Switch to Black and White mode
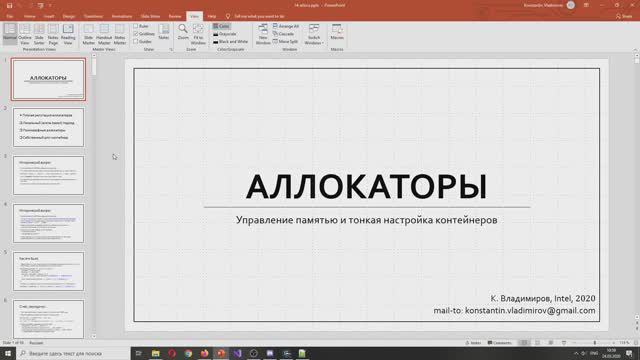Image resolution: width=640 pixels, height=360 pixels. click(230, 42)
